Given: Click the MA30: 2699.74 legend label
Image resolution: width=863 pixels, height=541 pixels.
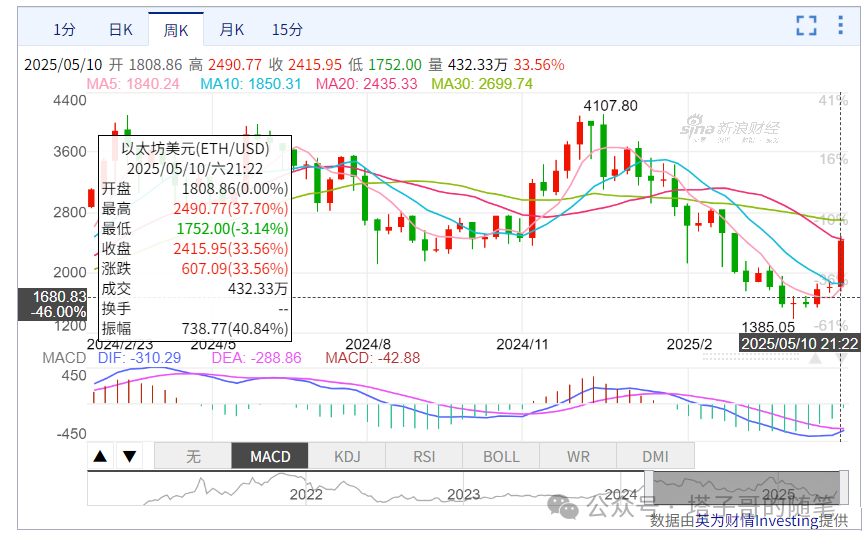Looking at the screenshot, I should (x=482, y=84).
